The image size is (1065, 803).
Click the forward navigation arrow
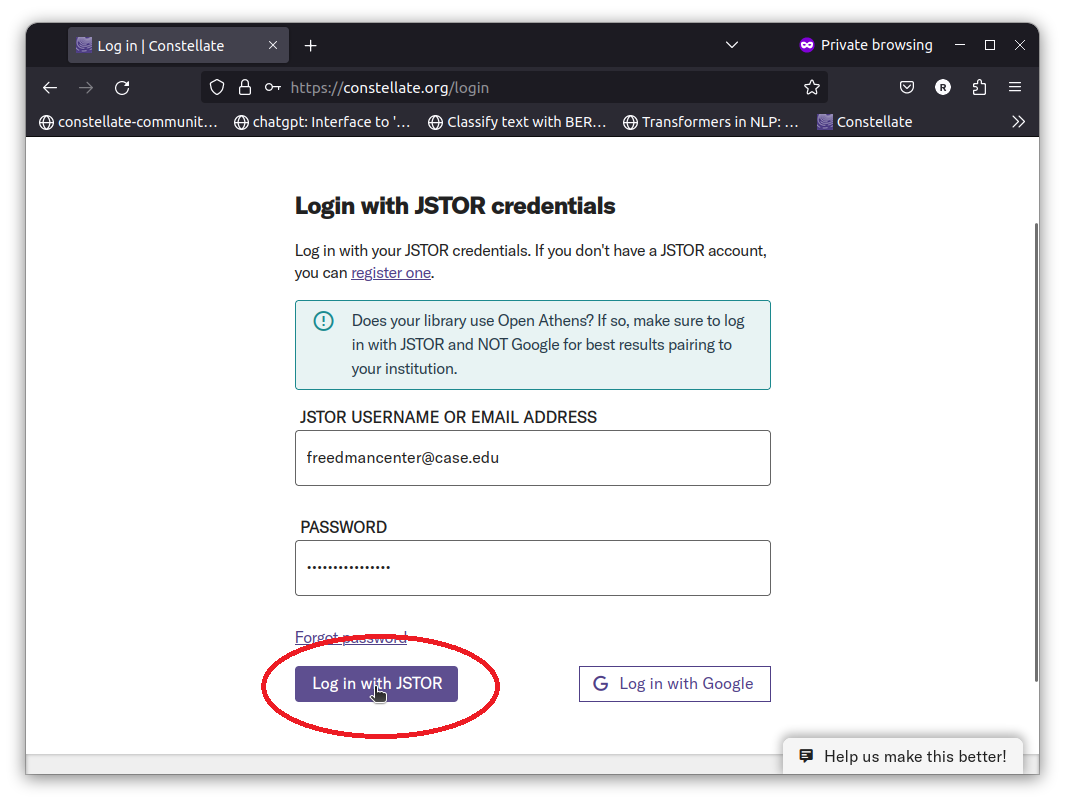86,88
